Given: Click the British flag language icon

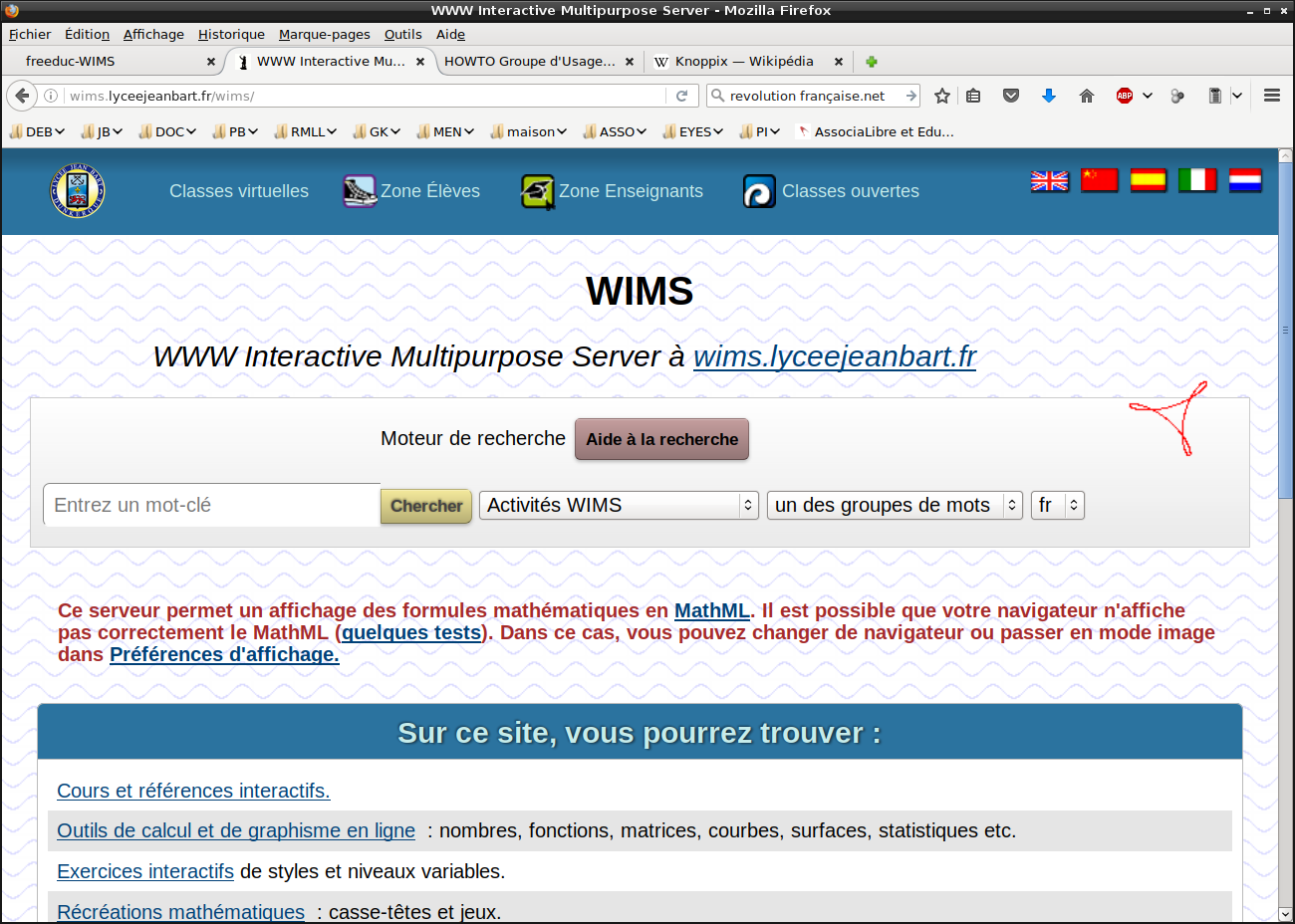Looking at the screenshot, I should [x=1049, y=180].
